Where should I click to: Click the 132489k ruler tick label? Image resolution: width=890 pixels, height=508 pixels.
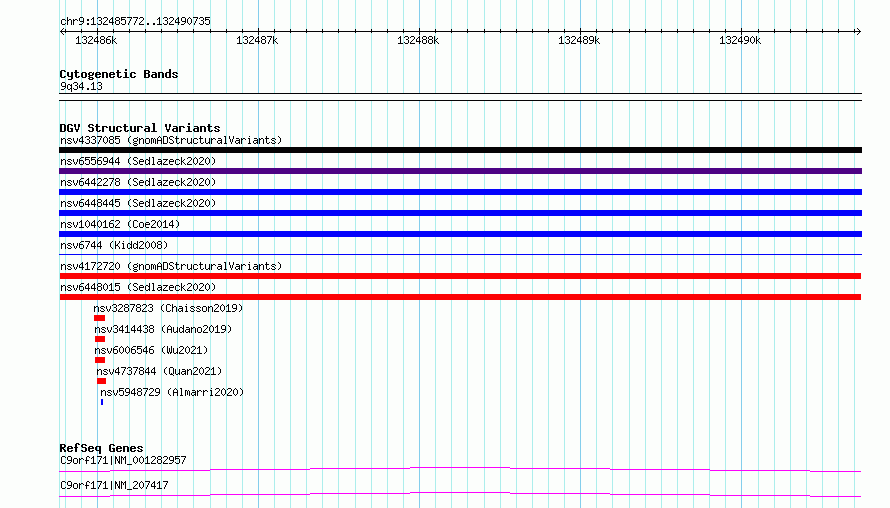point(579,40)
